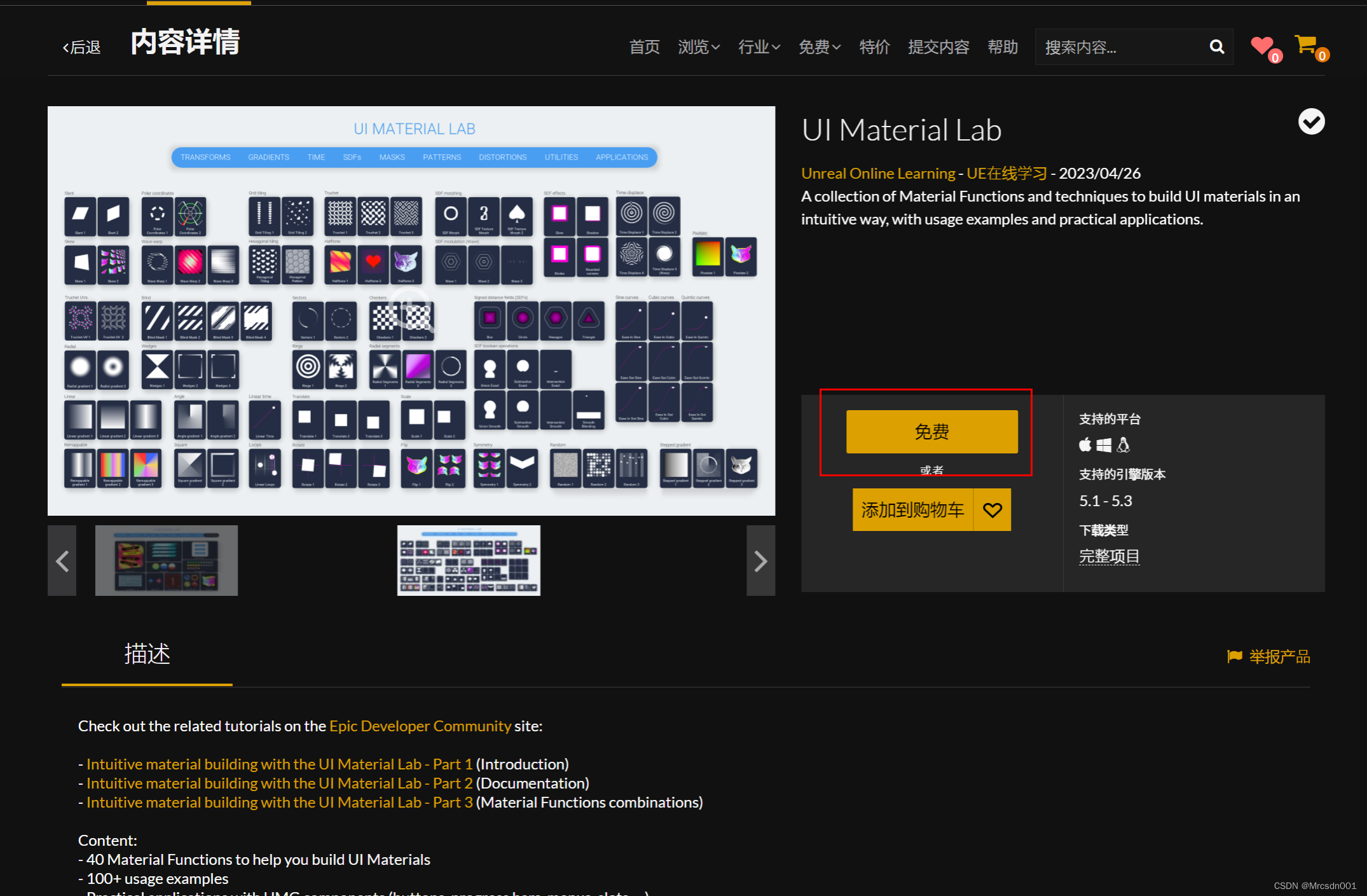Viewport: 1367px width, 896px height.
Task: Click the '100+ usage examples' line
Action: pos(153,878)
